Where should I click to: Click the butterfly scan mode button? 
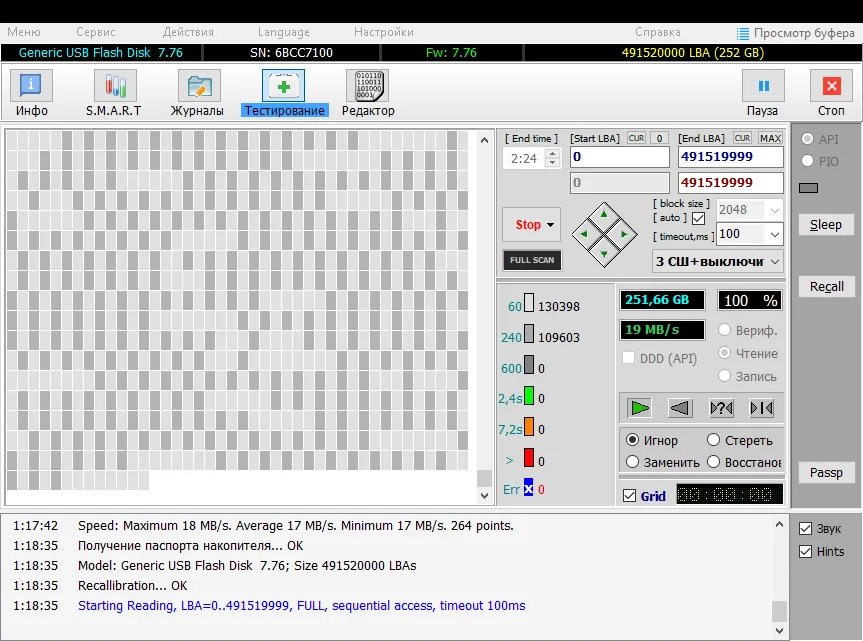coord(761,408)
